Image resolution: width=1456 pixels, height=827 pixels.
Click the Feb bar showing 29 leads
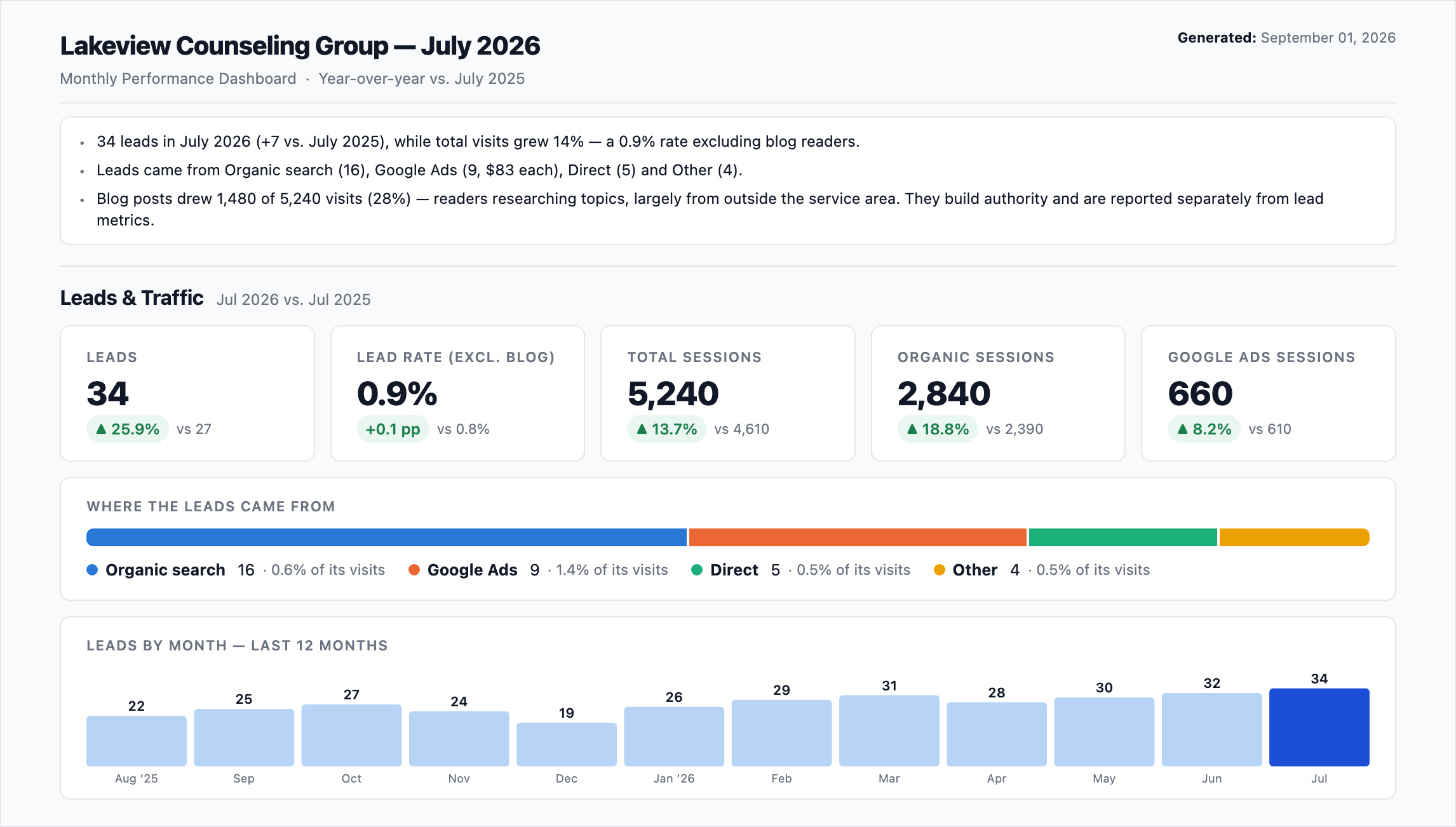781,733
